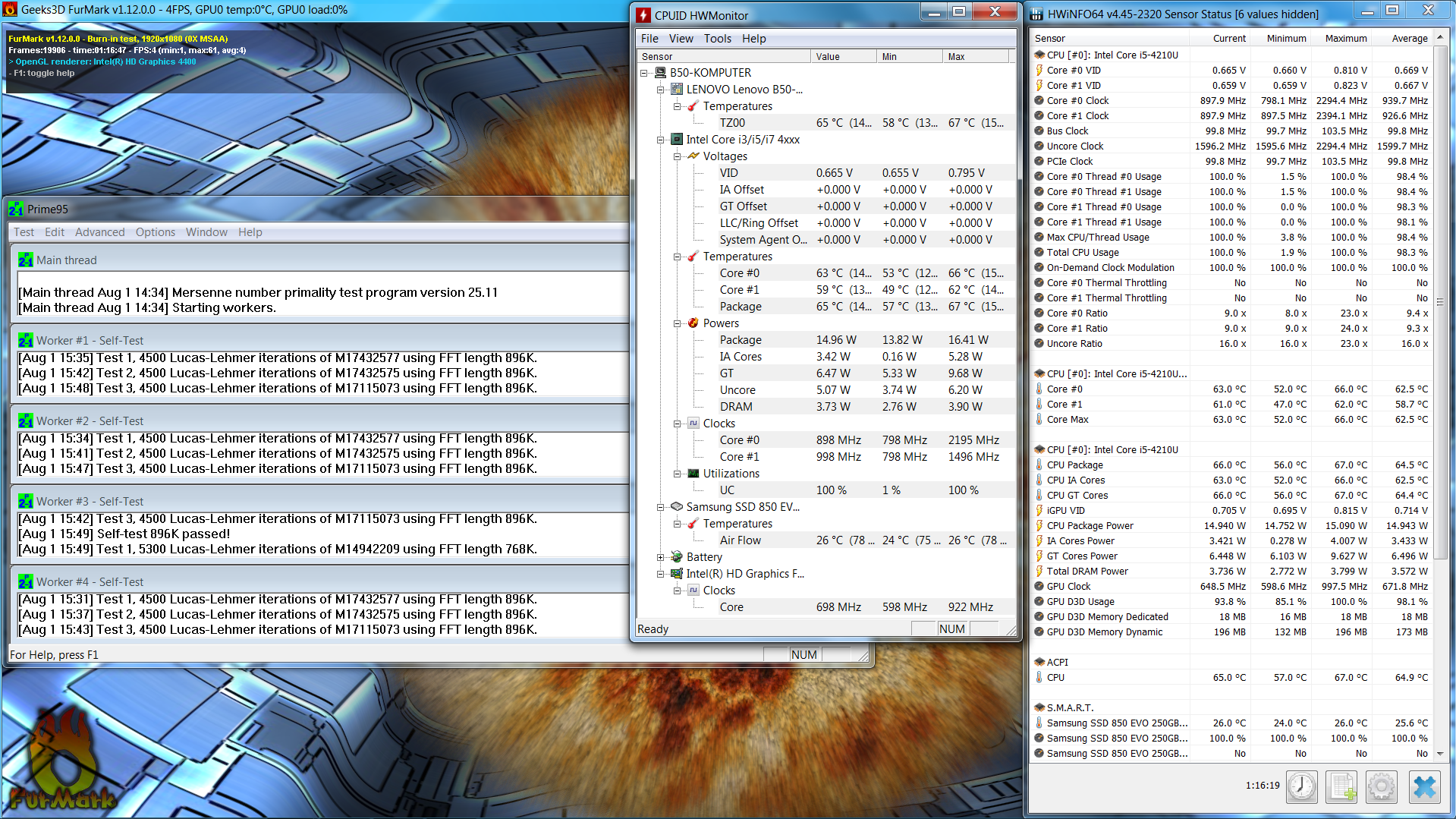
Task: Select the Total DRAM Power row in HWiNFO64
Action: 1231,572
